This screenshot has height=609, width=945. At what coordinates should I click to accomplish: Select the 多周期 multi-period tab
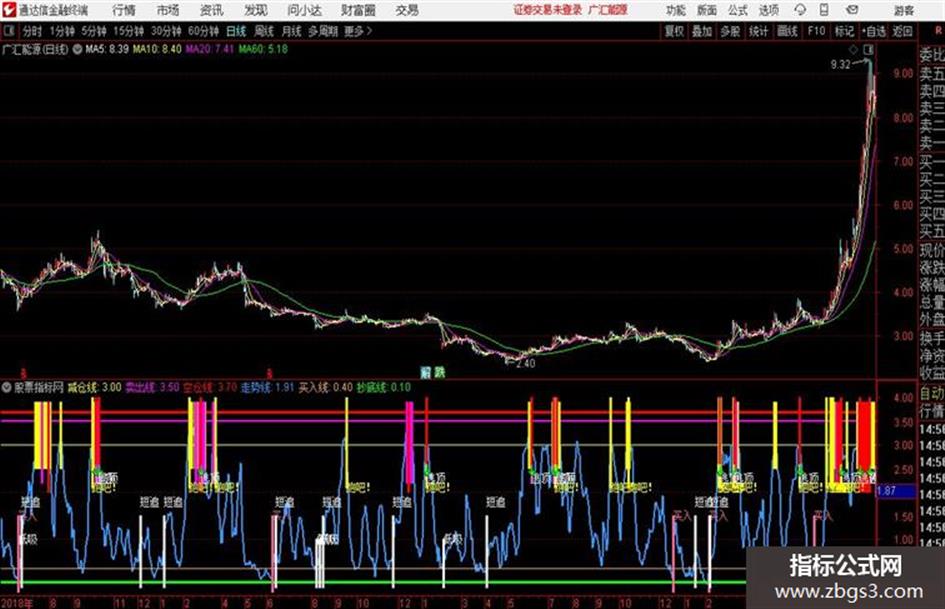(322, 31)
